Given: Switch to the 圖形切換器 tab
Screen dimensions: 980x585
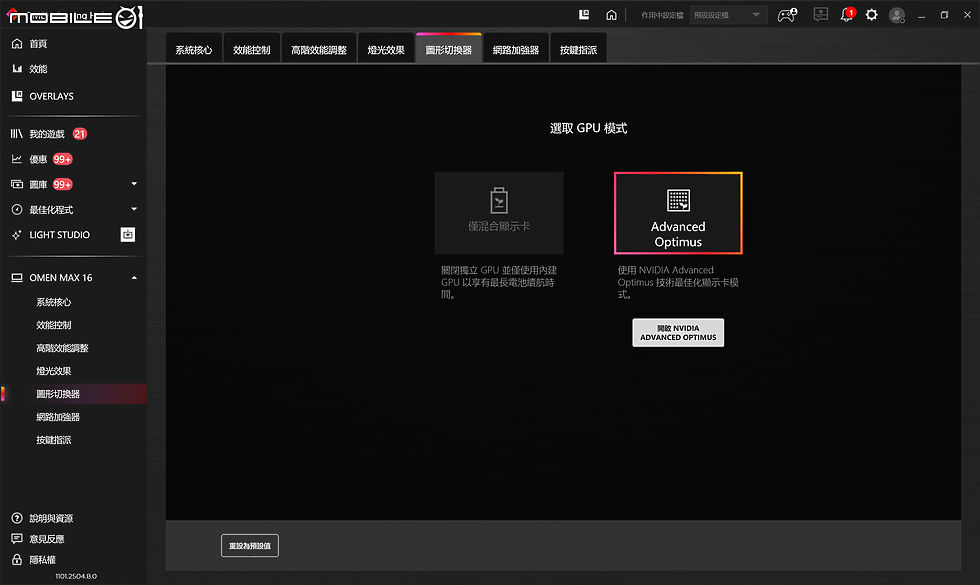Looking at the screenshot, I should pos(449,49).
